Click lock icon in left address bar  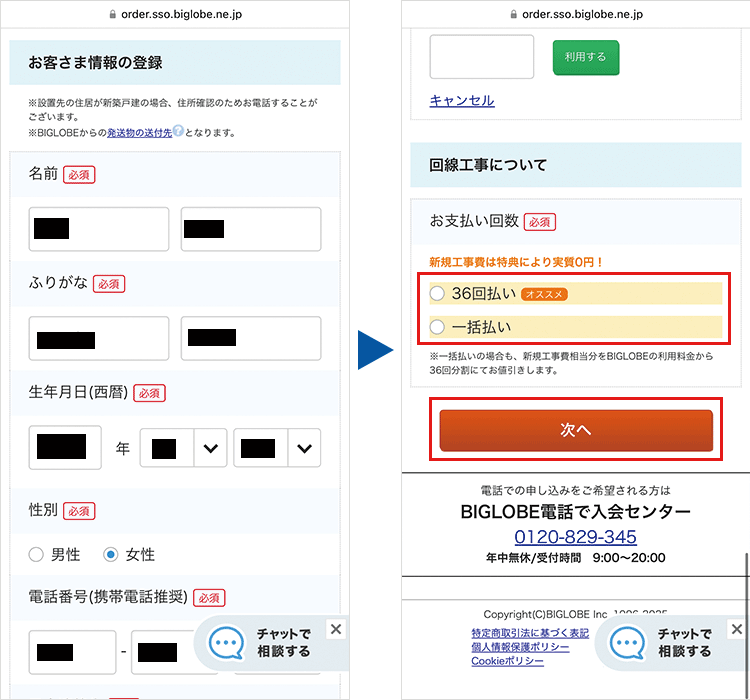click(113, 14)
